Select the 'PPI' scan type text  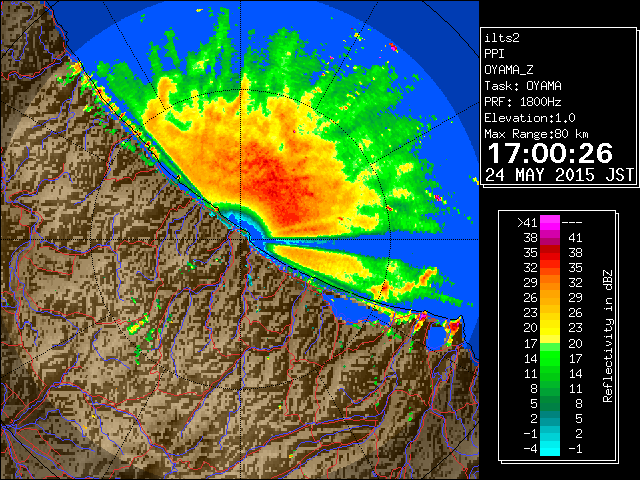click(494, 54)
